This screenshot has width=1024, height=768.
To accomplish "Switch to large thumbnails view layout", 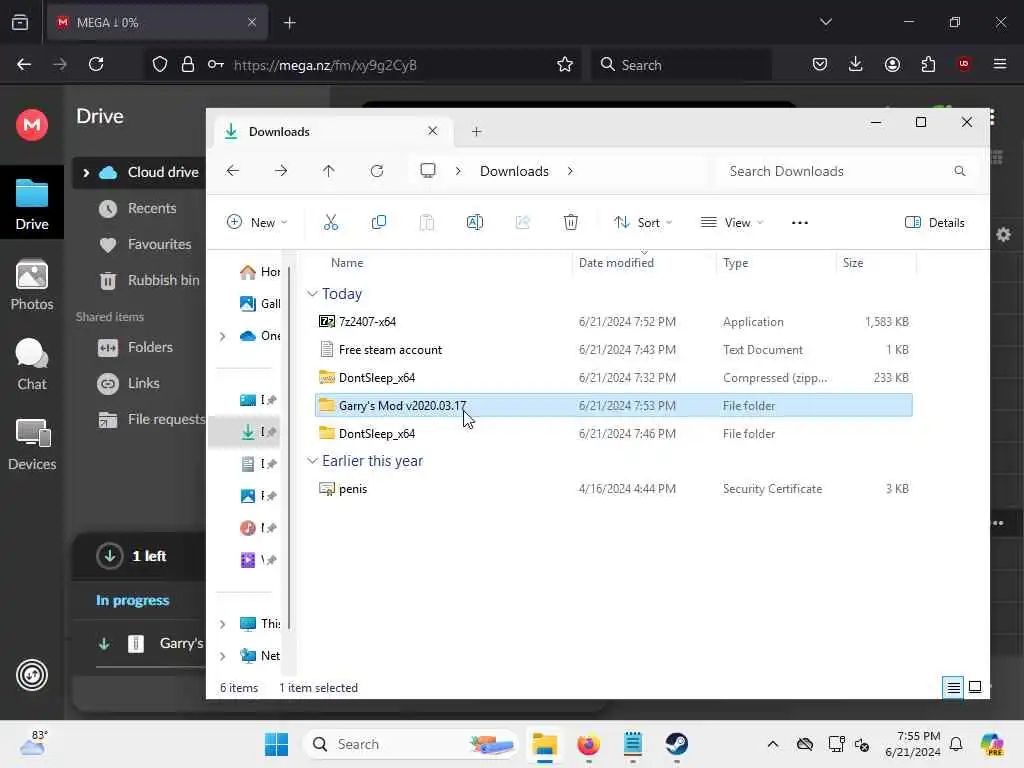I will 975,688.
